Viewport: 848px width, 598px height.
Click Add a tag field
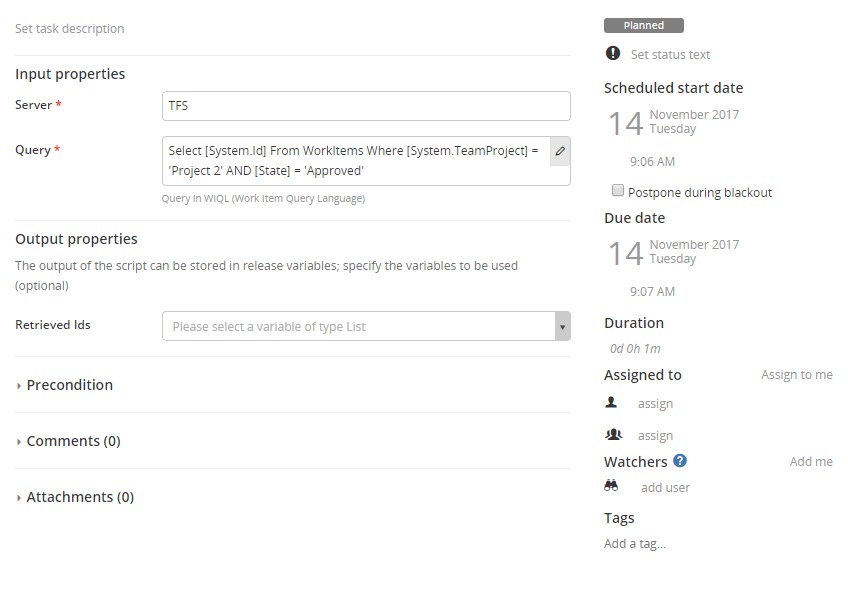(x=635, y=544)
